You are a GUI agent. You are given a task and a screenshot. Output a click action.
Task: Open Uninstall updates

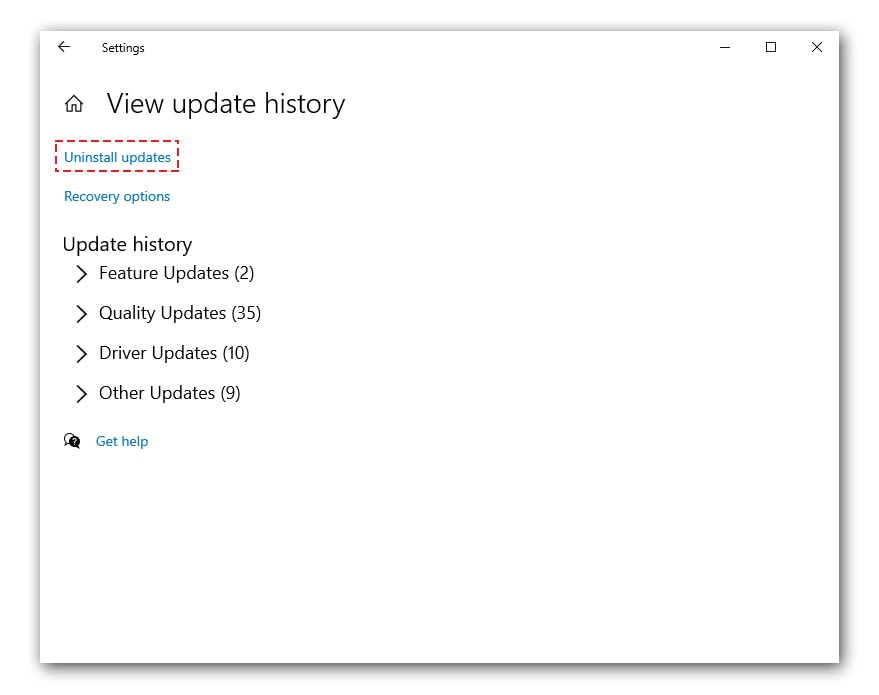click(116, 157)
